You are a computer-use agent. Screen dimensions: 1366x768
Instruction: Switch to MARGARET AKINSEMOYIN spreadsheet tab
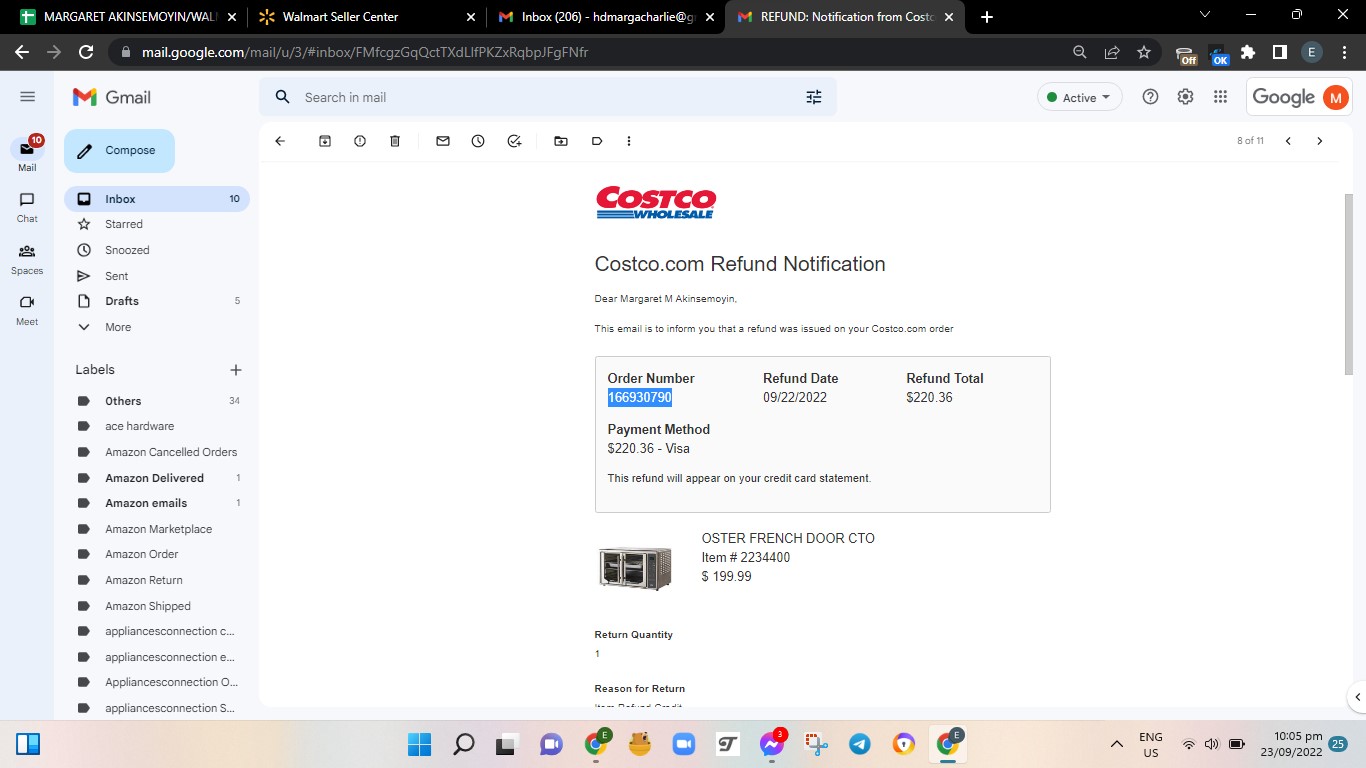coord(129,17)
